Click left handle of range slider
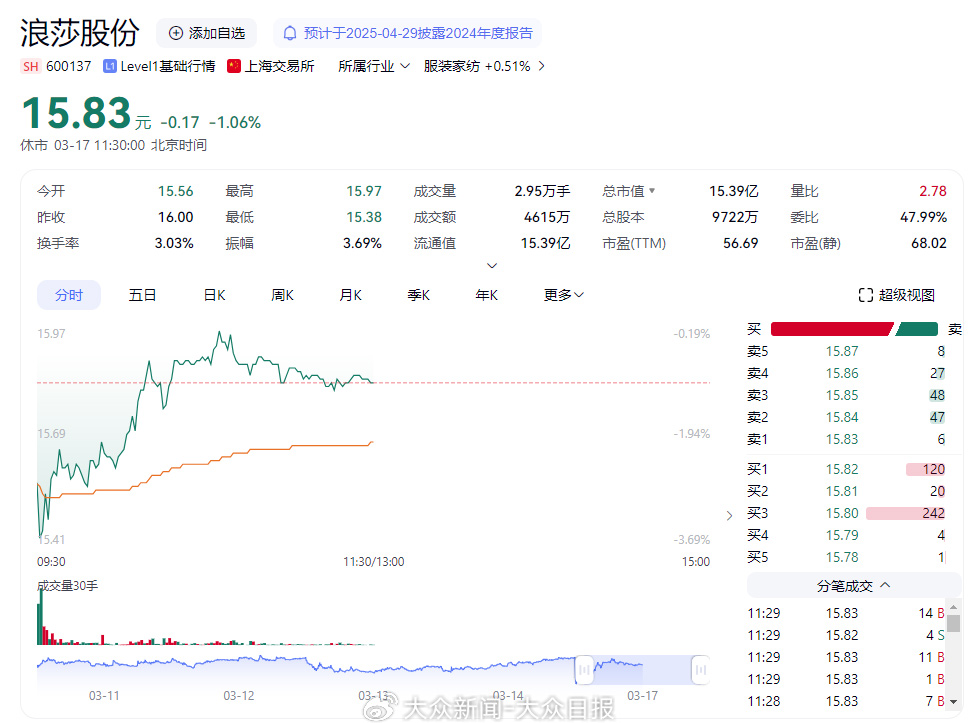Screen dimensions: 980x723 [x=584, y=670]
